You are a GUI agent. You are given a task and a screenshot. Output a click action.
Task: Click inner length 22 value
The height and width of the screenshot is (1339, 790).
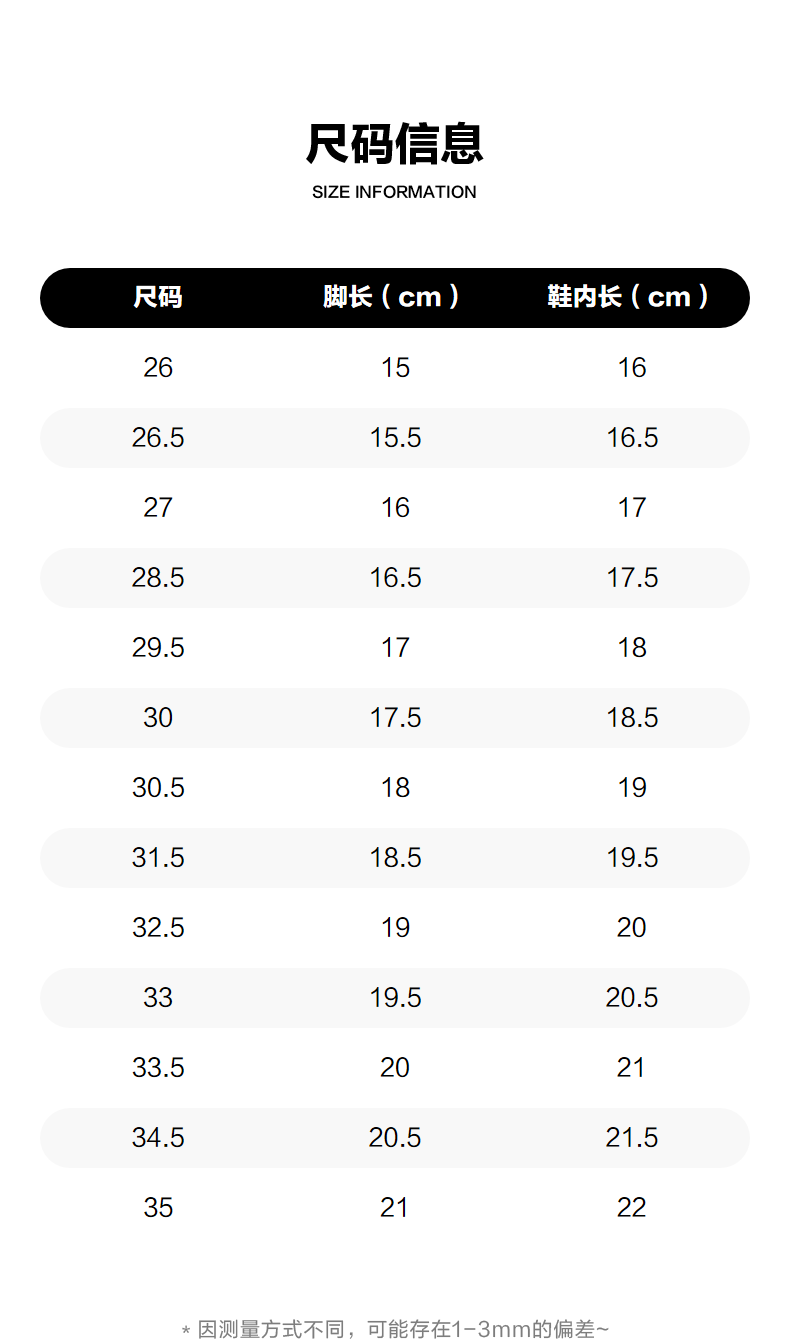tap(632, 1208)
